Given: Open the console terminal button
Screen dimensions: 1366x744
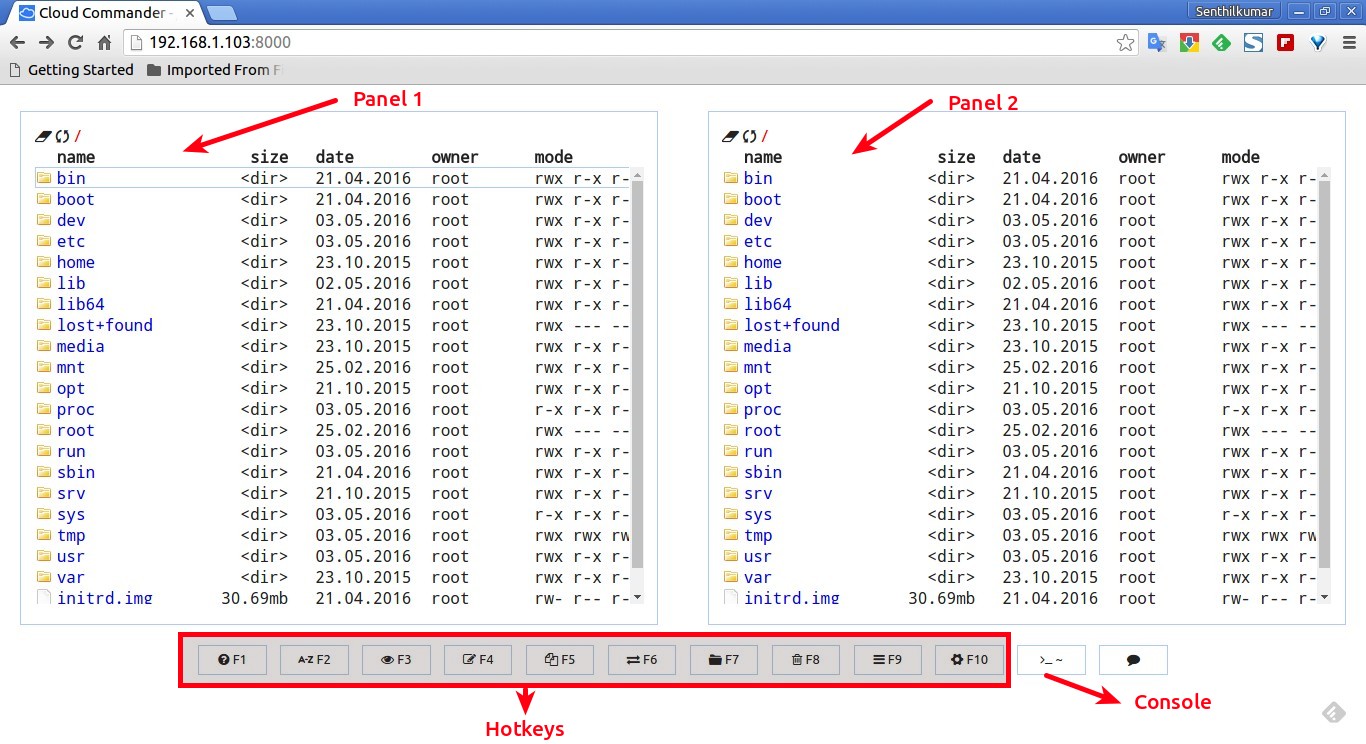Looking at the screenshot, I should (x=1051, y=660).
